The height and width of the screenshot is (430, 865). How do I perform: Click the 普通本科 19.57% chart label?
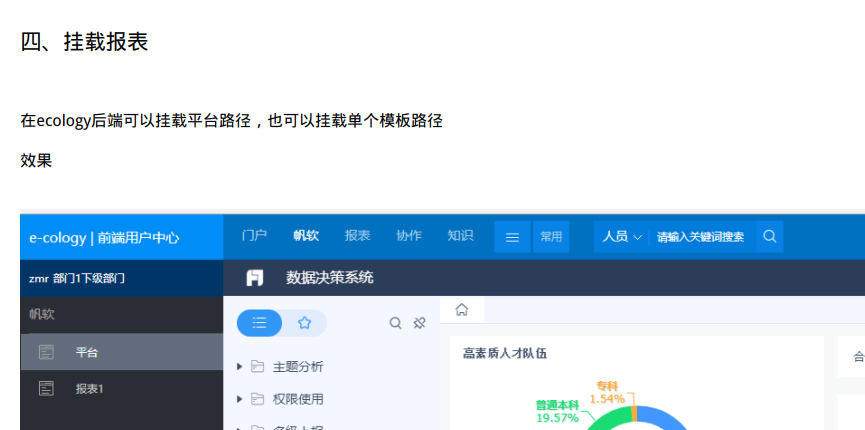(x=557, y=412)
